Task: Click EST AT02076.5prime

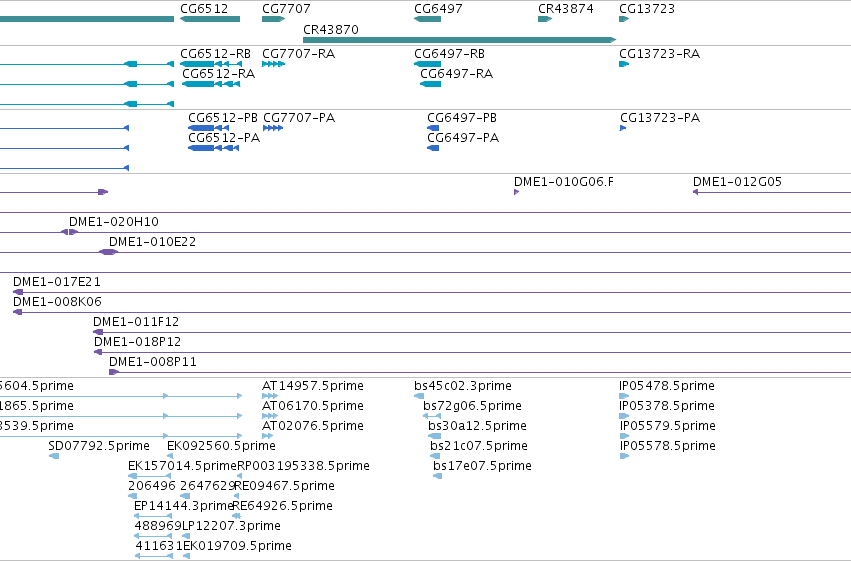Action: click(x=268, y=436)
